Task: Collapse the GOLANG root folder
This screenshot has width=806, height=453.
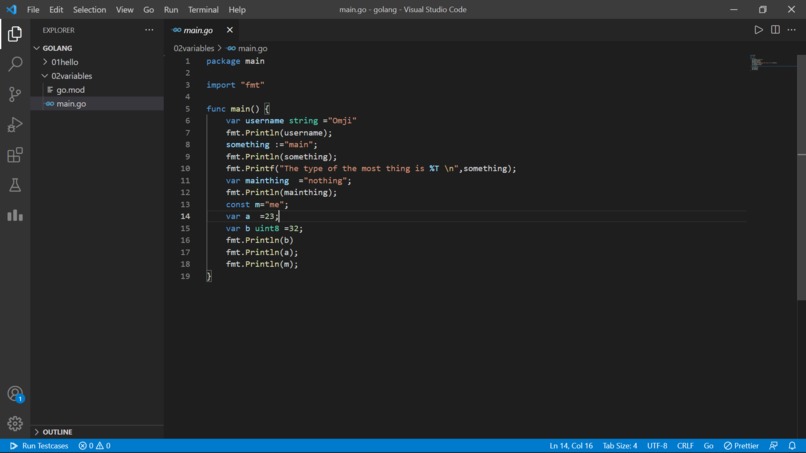Action: click(x=97, y=48)
